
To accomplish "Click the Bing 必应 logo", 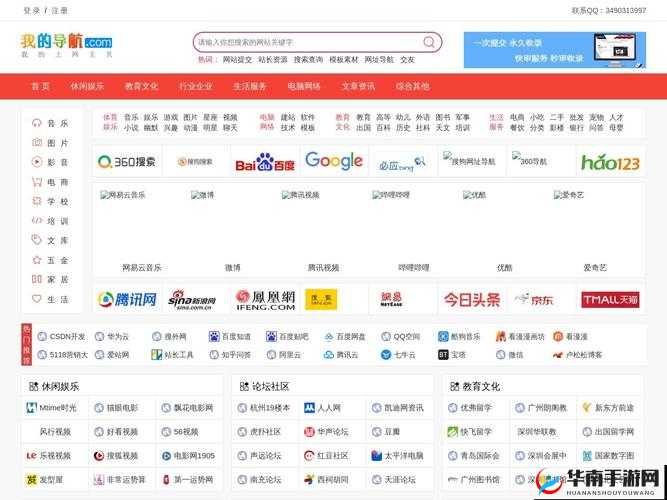I will (x=402, y=163).
